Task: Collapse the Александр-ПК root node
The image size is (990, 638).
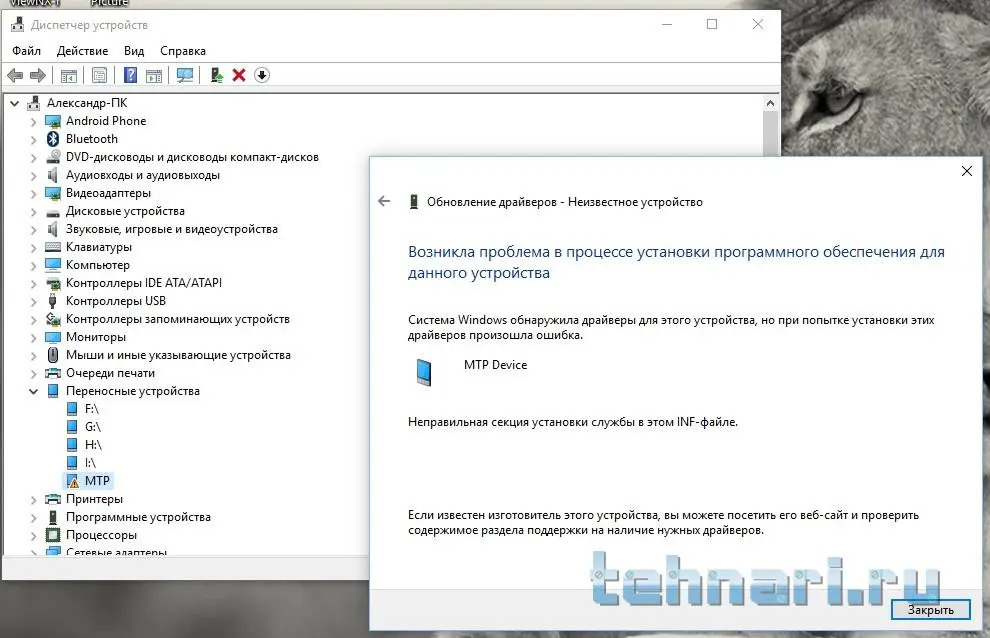Action: 15,103
